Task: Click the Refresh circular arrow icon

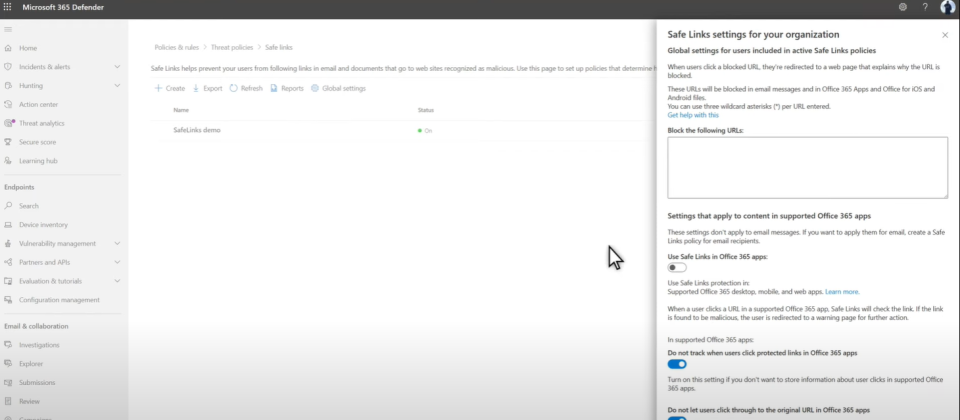Action: (x=234, y=88)
